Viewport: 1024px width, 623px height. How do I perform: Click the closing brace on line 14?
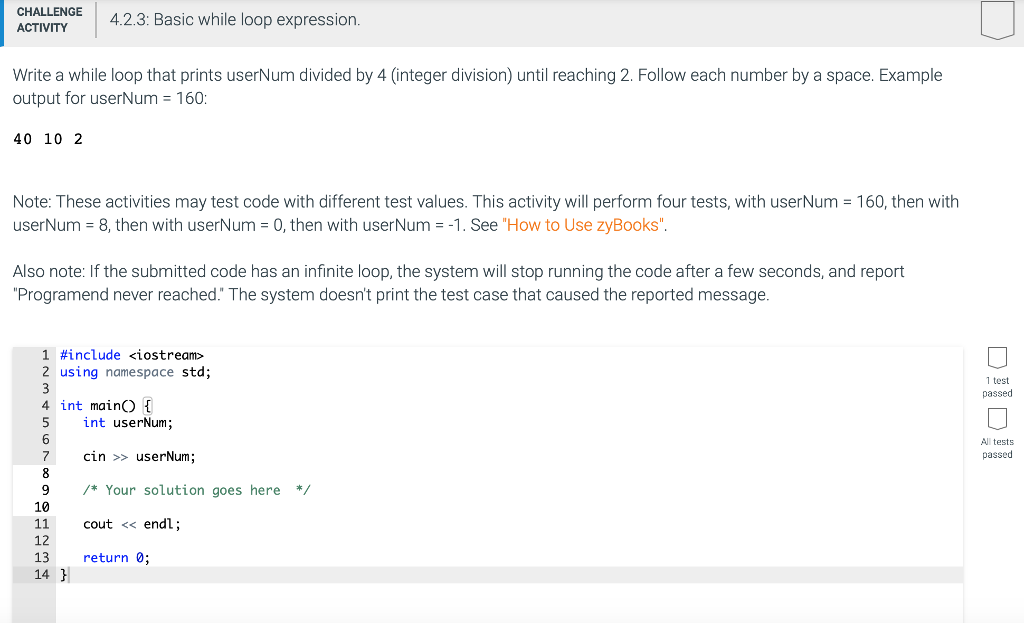[62, 574]
